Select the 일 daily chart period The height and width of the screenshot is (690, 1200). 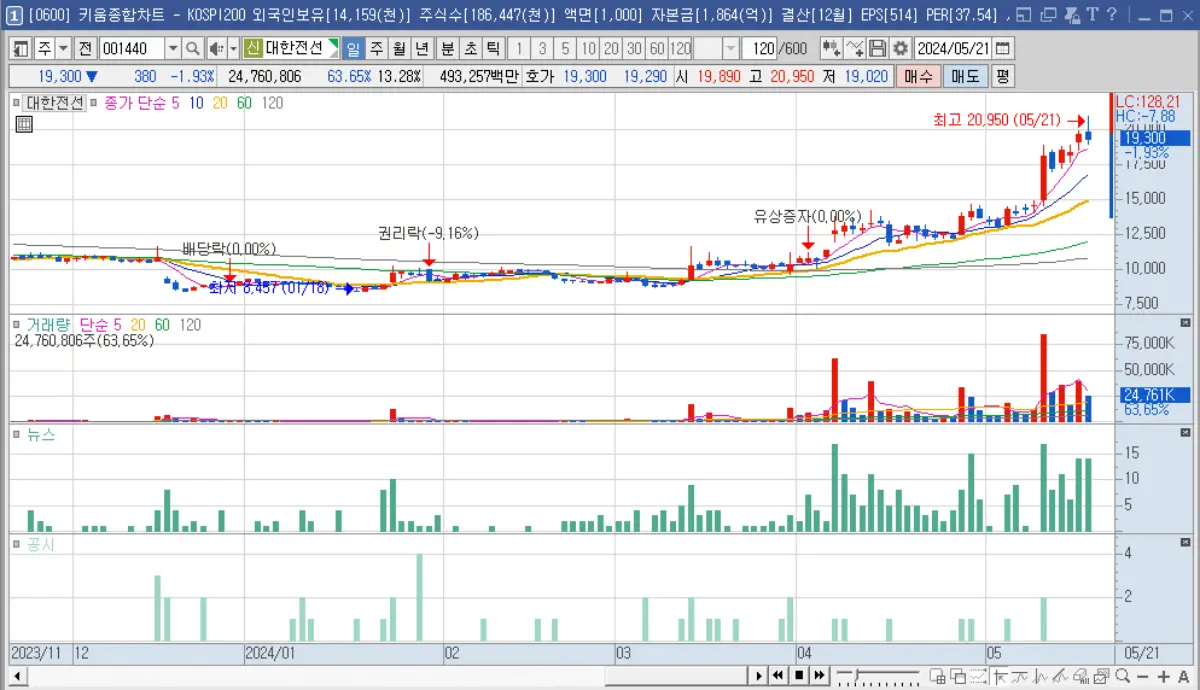point(353,49)
